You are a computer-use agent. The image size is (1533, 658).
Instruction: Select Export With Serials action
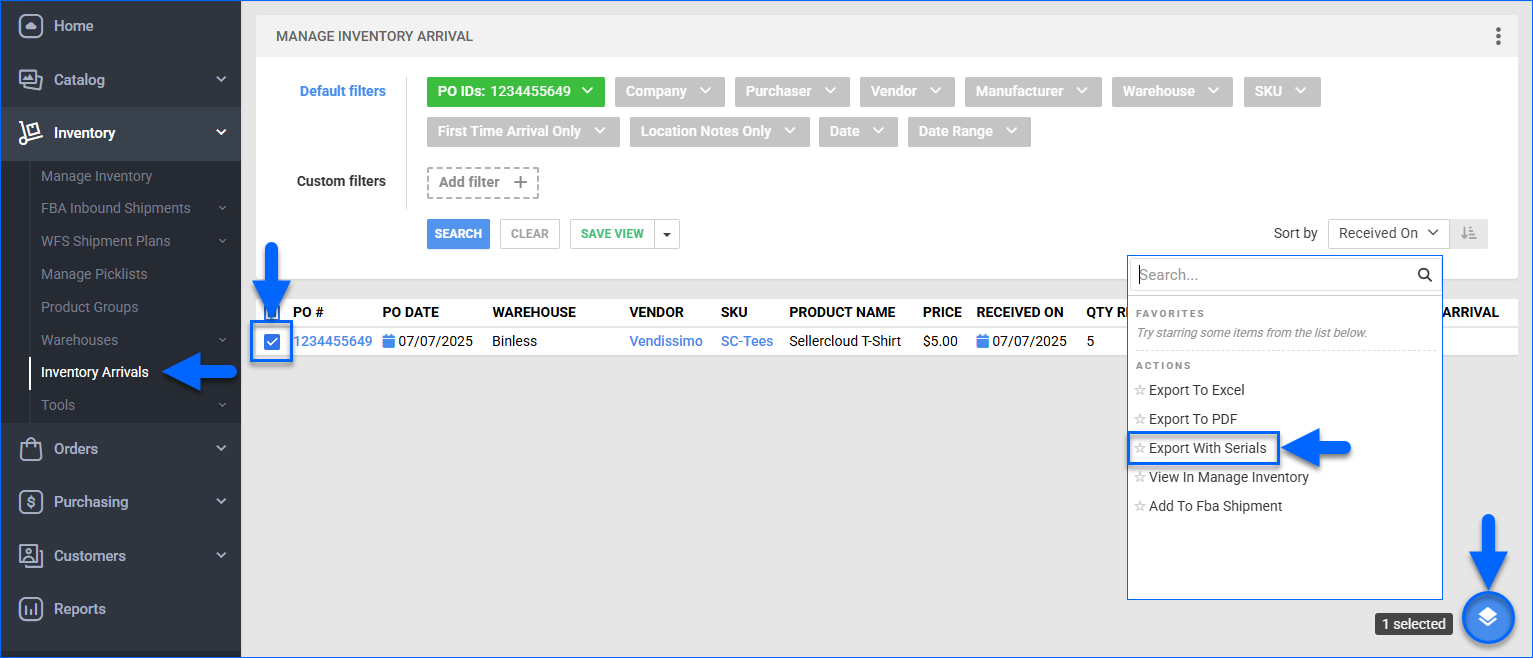pyautogui.click(x=1207, y=448)
